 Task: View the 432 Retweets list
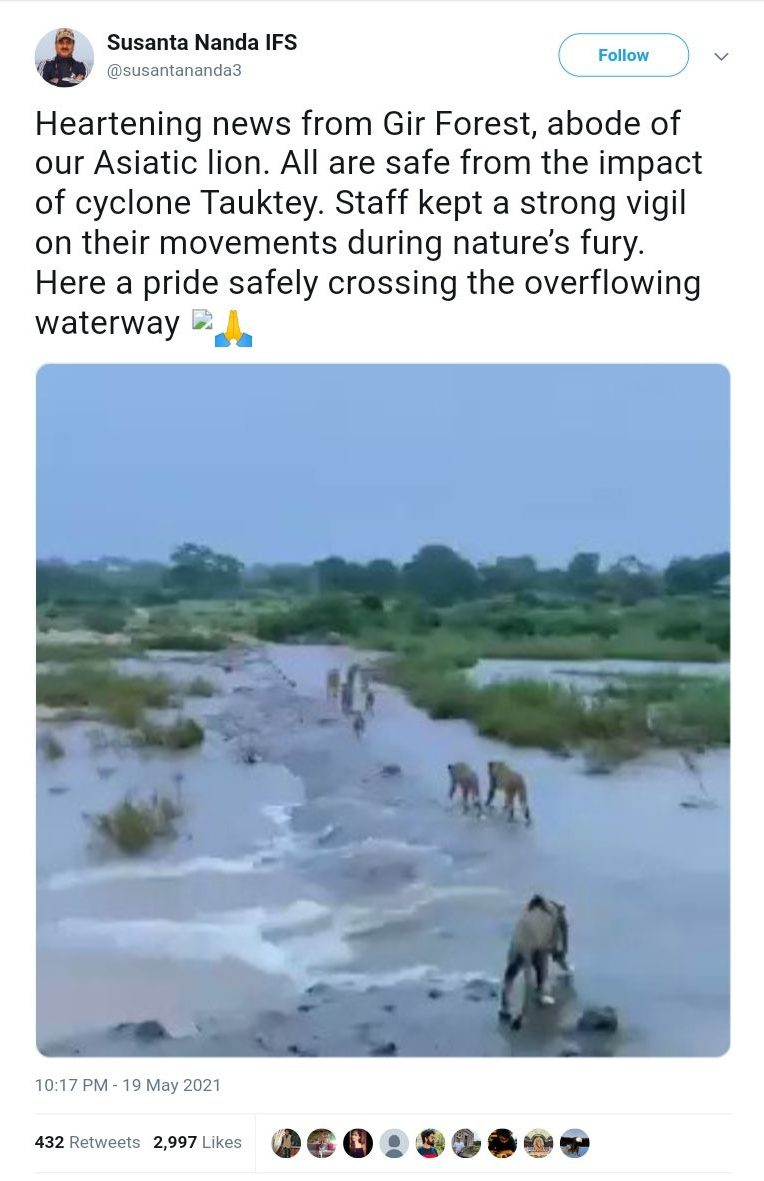[x=87, y=1142]
